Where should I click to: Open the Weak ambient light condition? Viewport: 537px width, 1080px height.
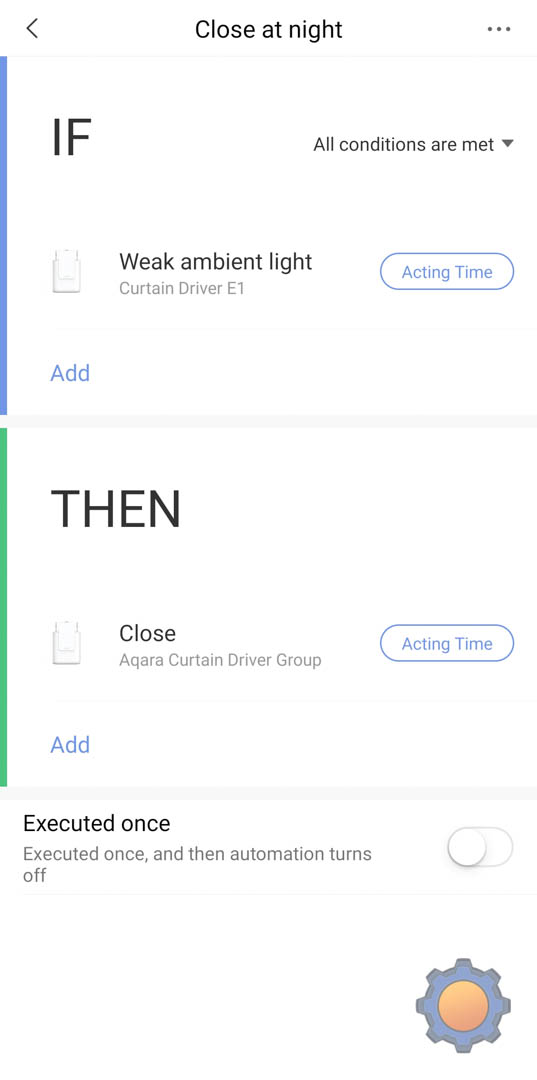tap(215, 262)
